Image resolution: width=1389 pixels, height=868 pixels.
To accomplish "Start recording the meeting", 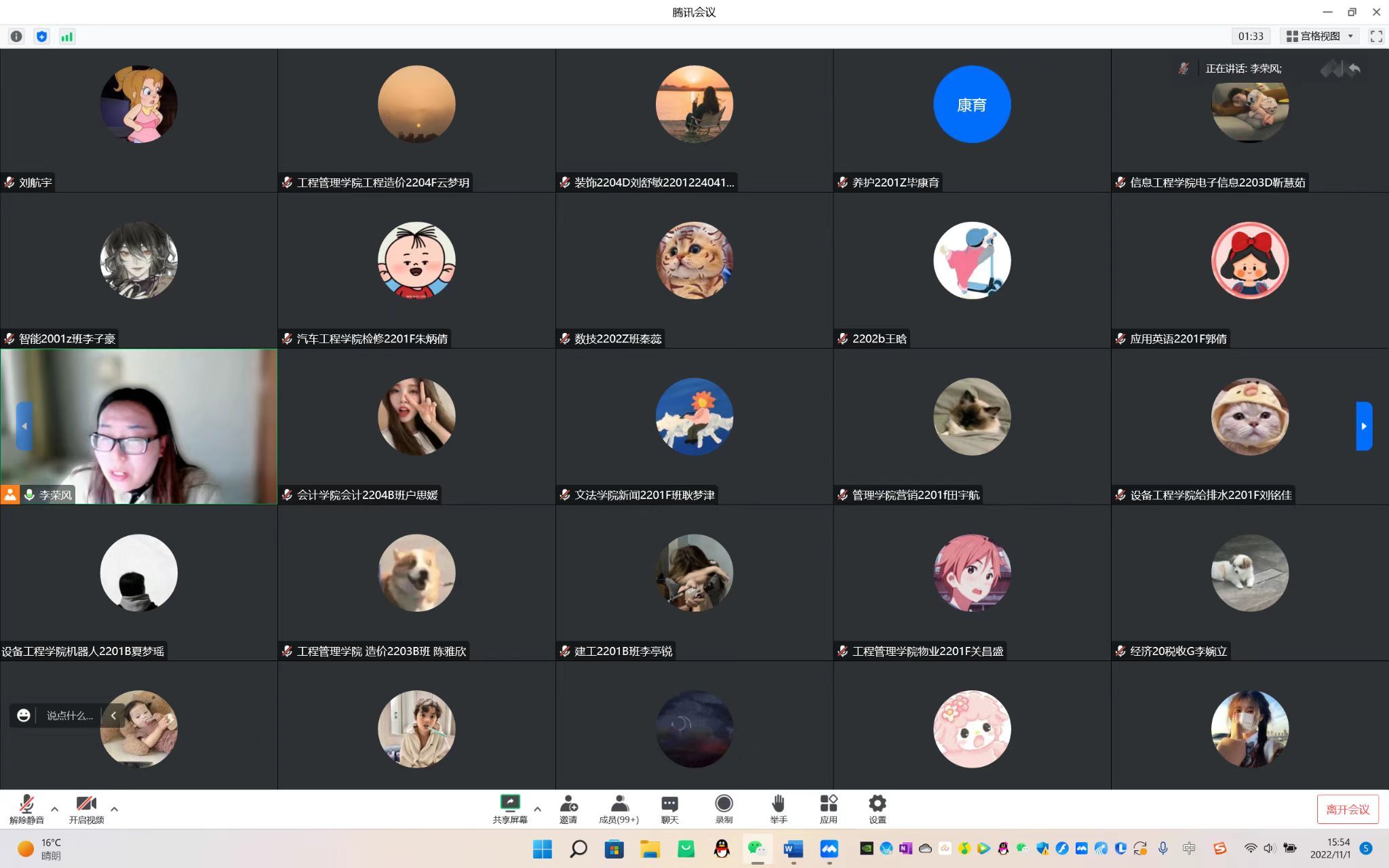I will click(x=724, y=809).
